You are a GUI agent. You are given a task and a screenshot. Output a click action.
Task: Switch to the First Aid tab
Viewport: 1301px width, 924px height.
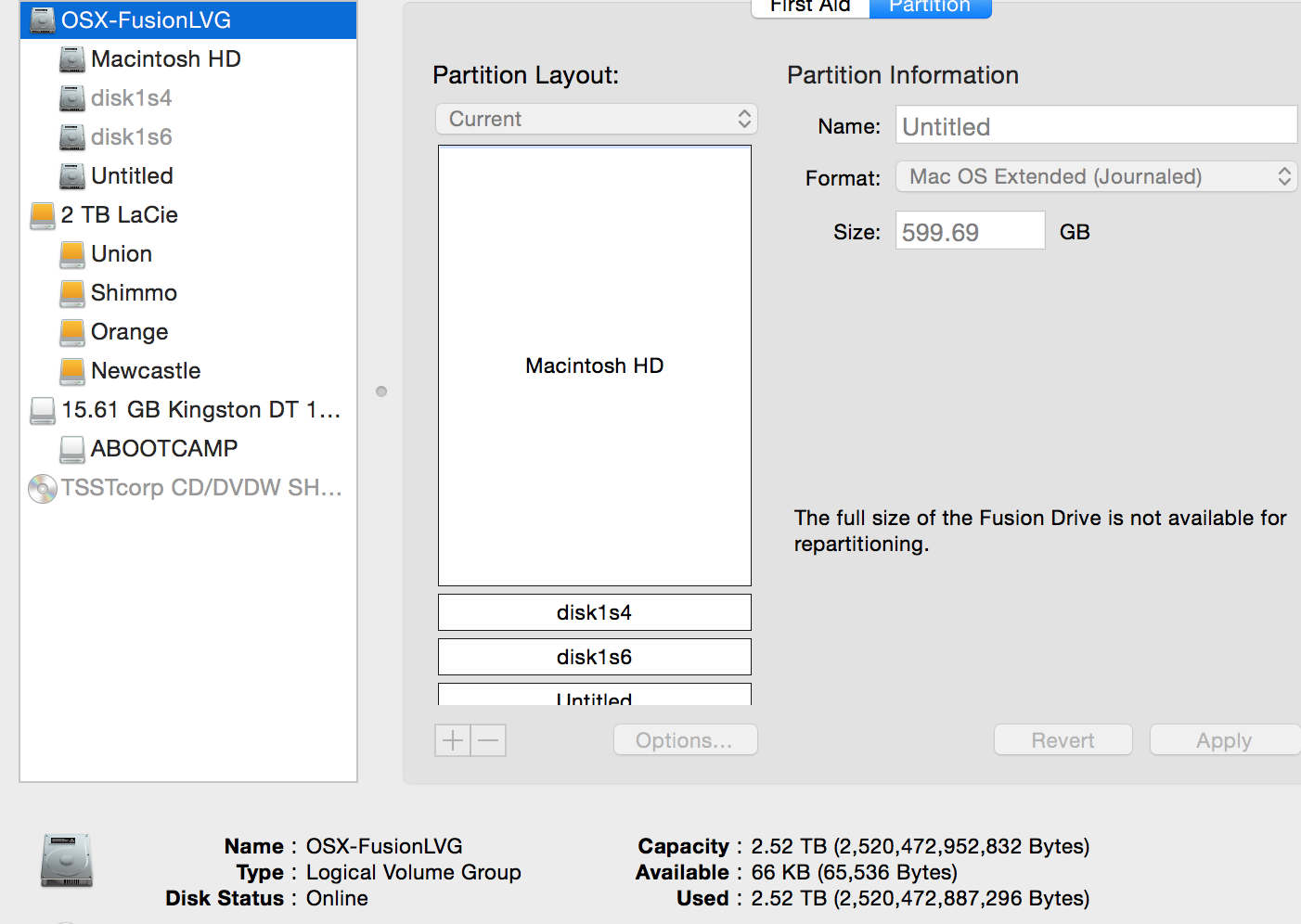pyautogui.click(x=810, y=6)
